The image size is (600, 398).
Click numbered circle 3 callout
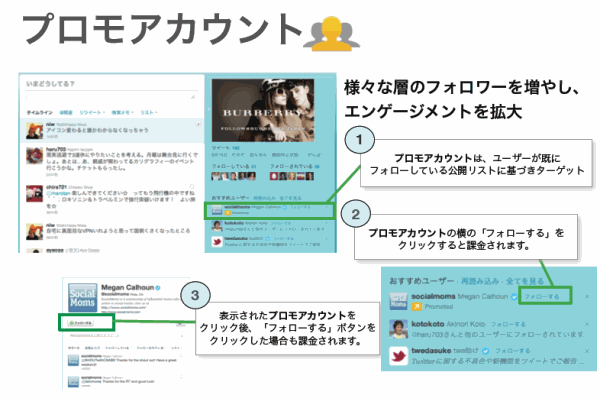tap(195, 295)
